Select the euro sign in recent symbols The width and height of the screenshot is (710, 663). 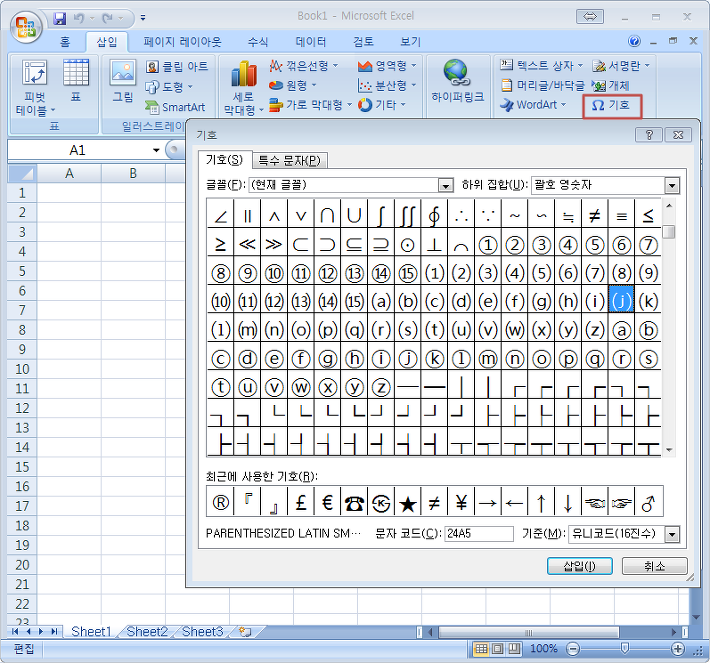327,502
